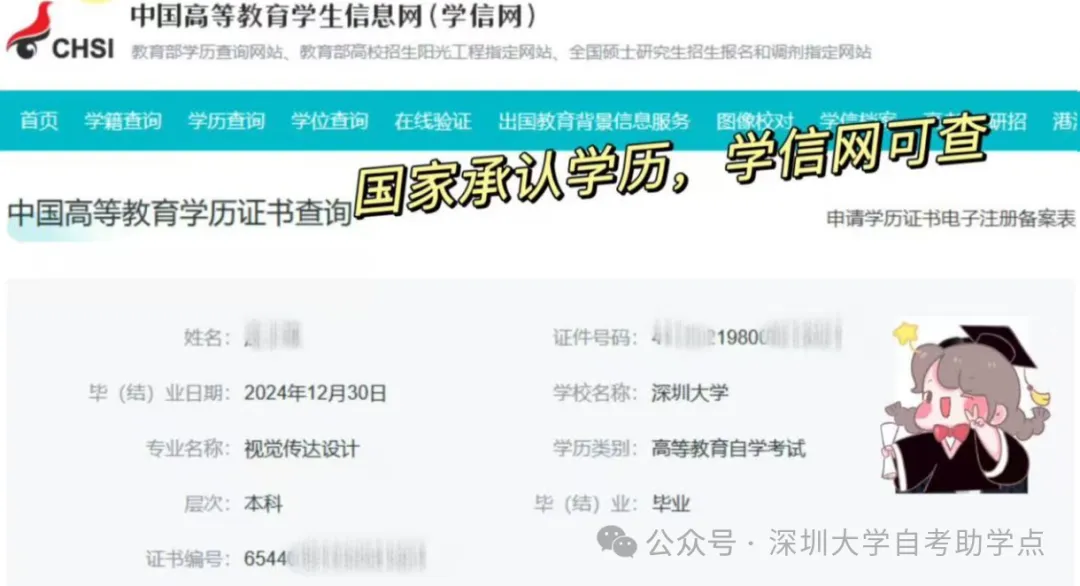
Task: Click the 高等教育自学考试 education type value
Action: [x=728, y=449]
